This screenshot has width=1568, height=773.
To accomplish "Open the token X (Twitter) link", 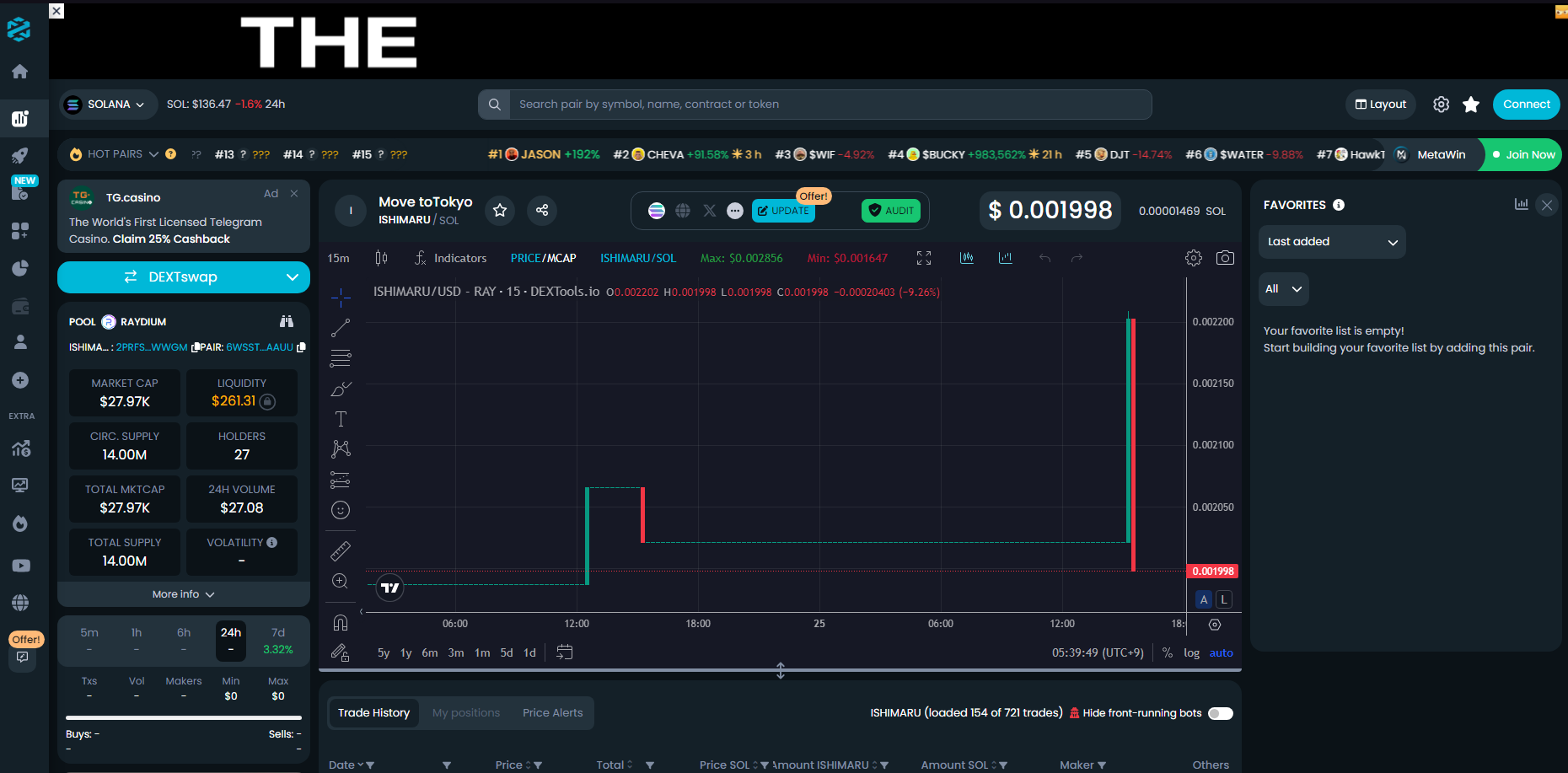I will tap(710, 211).
